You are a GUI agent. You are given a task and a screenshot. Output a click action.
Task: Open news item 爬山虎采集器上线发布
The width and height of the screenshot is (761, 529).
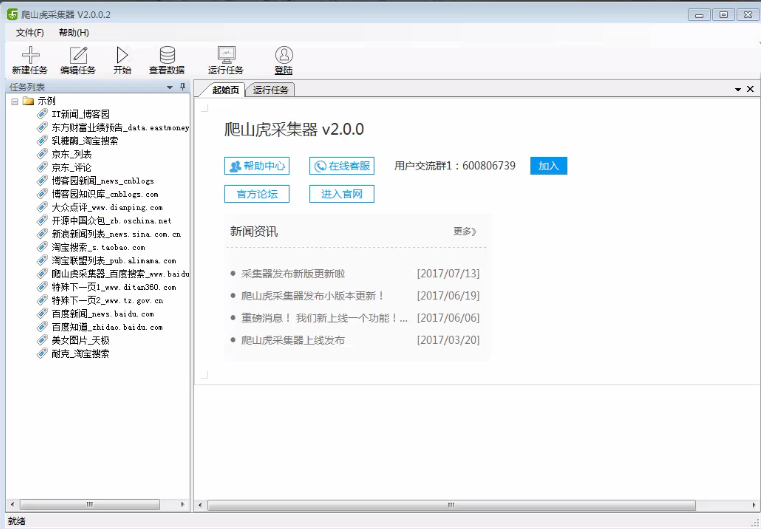[293, 340]
